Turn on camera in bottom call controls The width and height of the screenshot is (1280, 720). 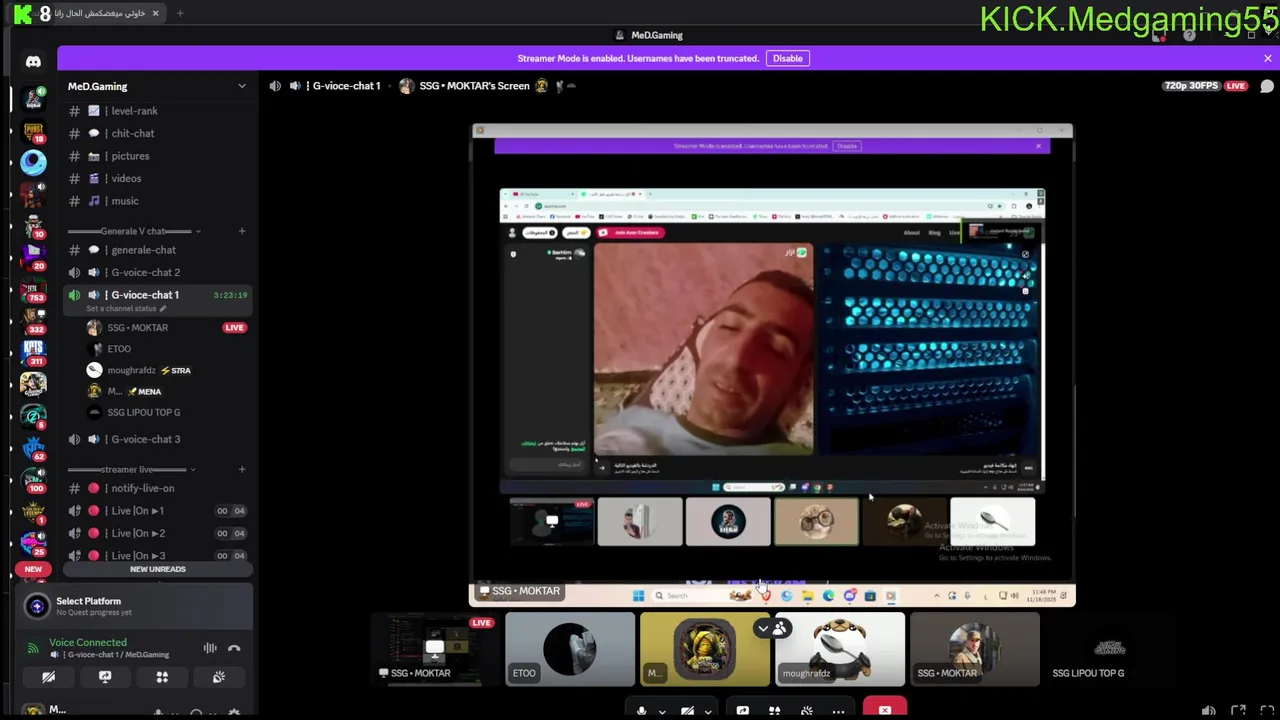(687, 711)
